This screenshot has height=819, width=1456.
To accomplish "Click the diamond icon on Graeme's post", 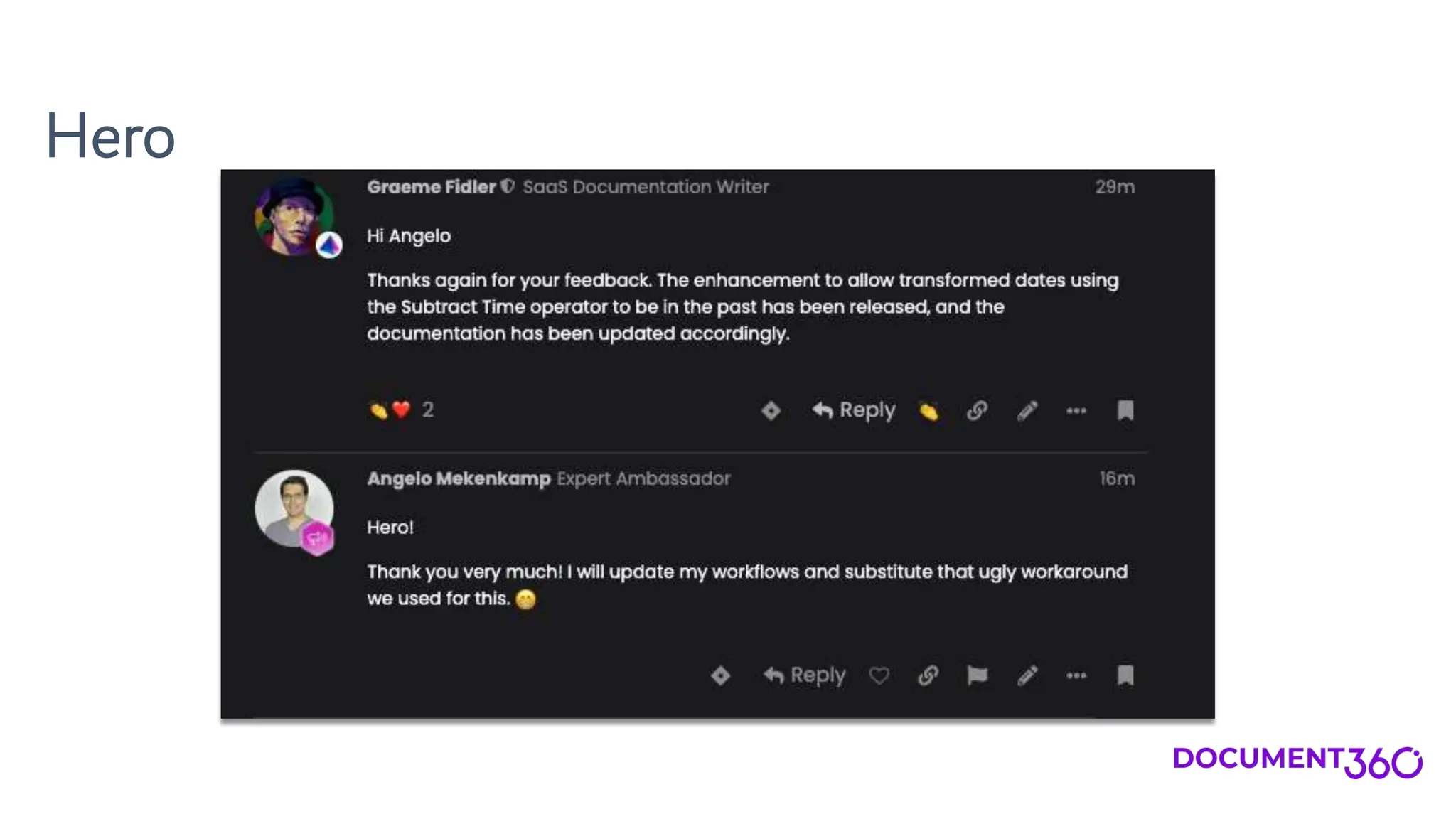I will [771, 410].
